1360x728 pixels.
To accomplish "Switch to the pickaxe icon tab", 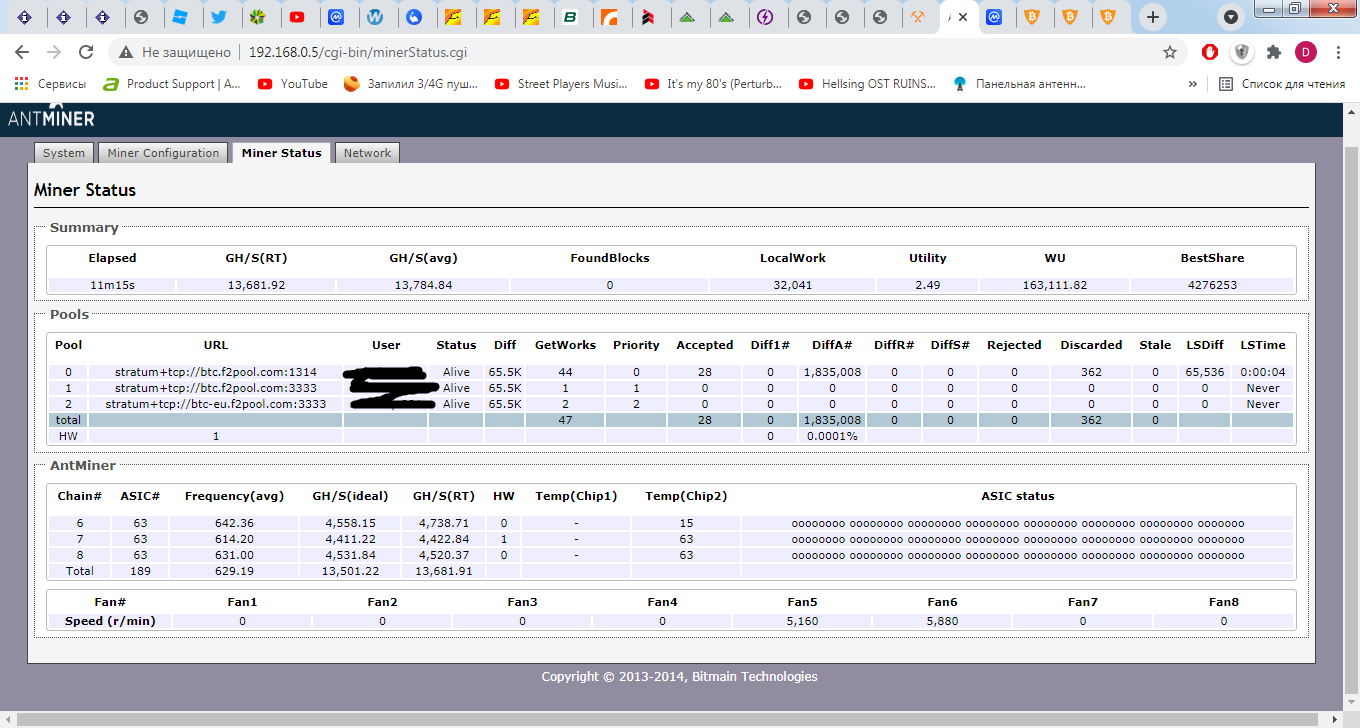I will pos(919,17).
